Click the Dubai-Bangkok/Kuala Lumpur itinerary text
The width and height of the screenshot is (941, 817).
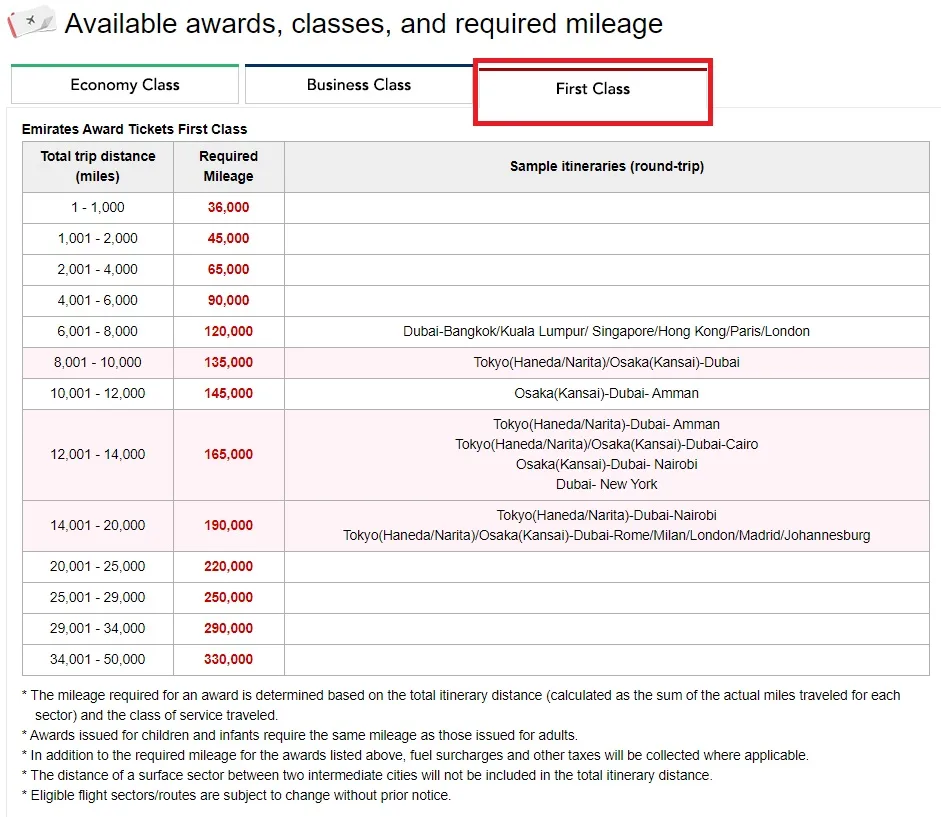pyautogui.click(x=606, y=331)
